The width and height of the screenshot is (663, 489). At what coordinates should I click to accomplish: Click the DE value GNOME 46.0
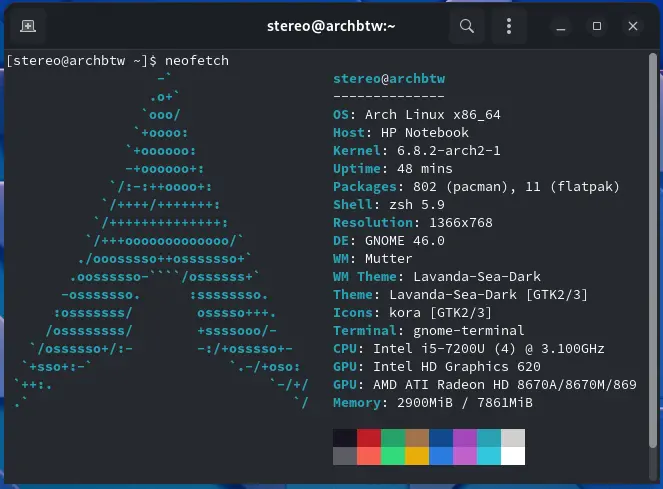pyautogui.click(x=405, y=241)
